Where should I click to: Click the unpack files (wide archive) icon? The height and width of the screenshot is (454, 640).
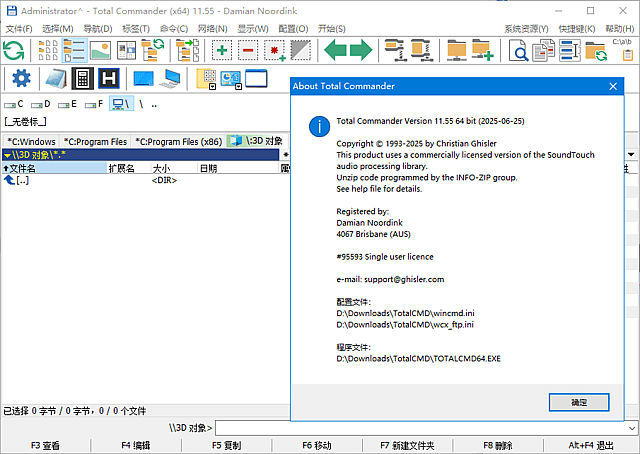[x=421, y=51]
